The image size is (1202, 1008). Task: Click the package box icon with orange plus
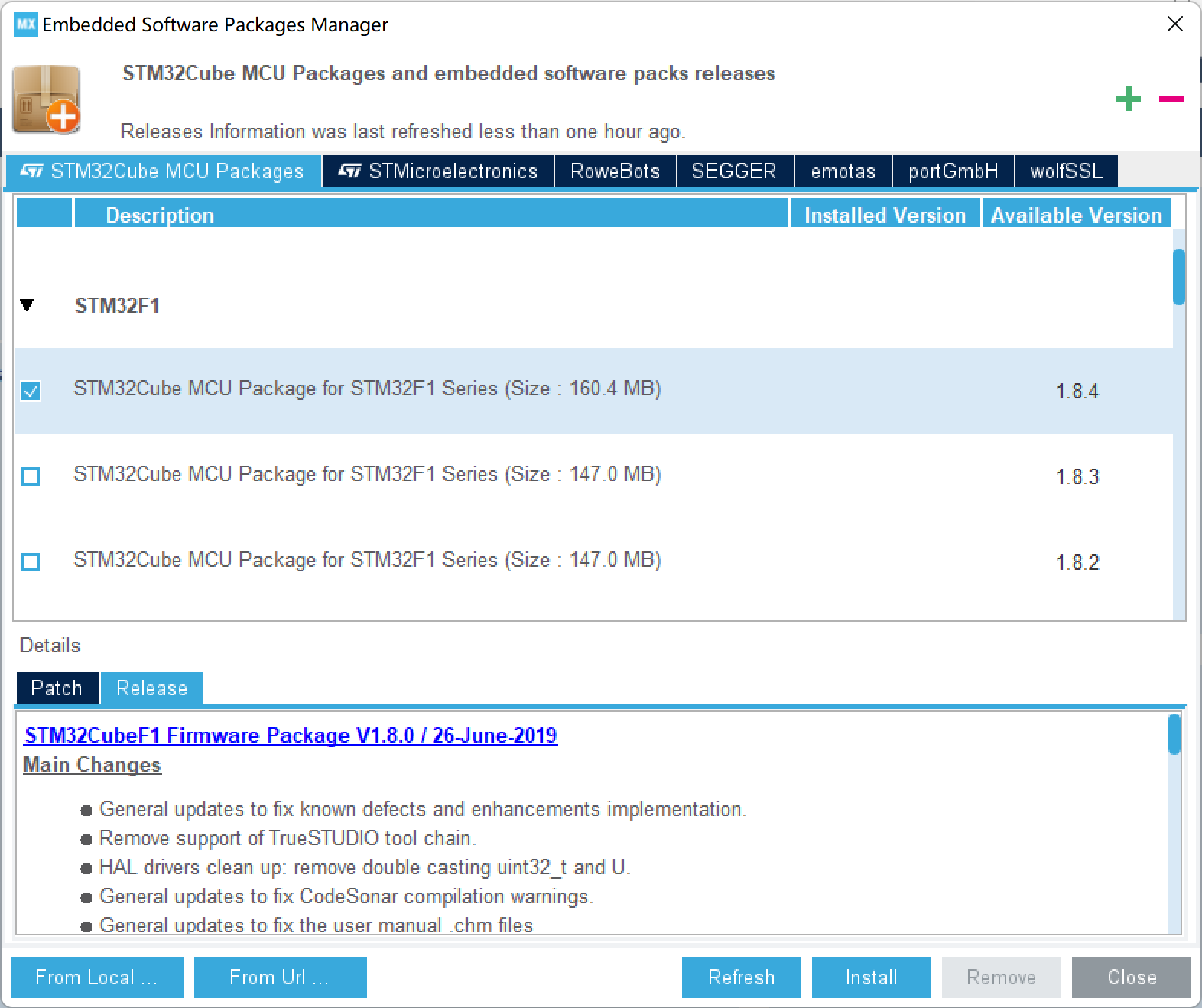[x=47, y=100]
